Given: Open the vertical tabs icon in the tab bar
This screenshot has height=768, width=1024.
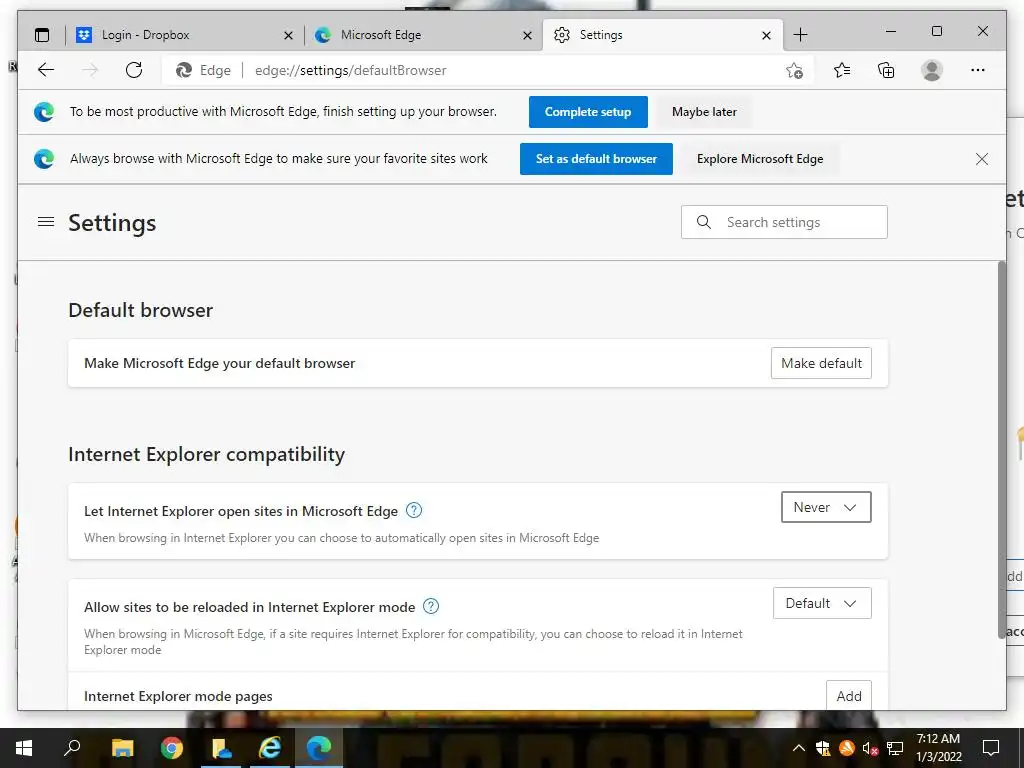Looking at the screenshot, I should [x=42, y=35].
